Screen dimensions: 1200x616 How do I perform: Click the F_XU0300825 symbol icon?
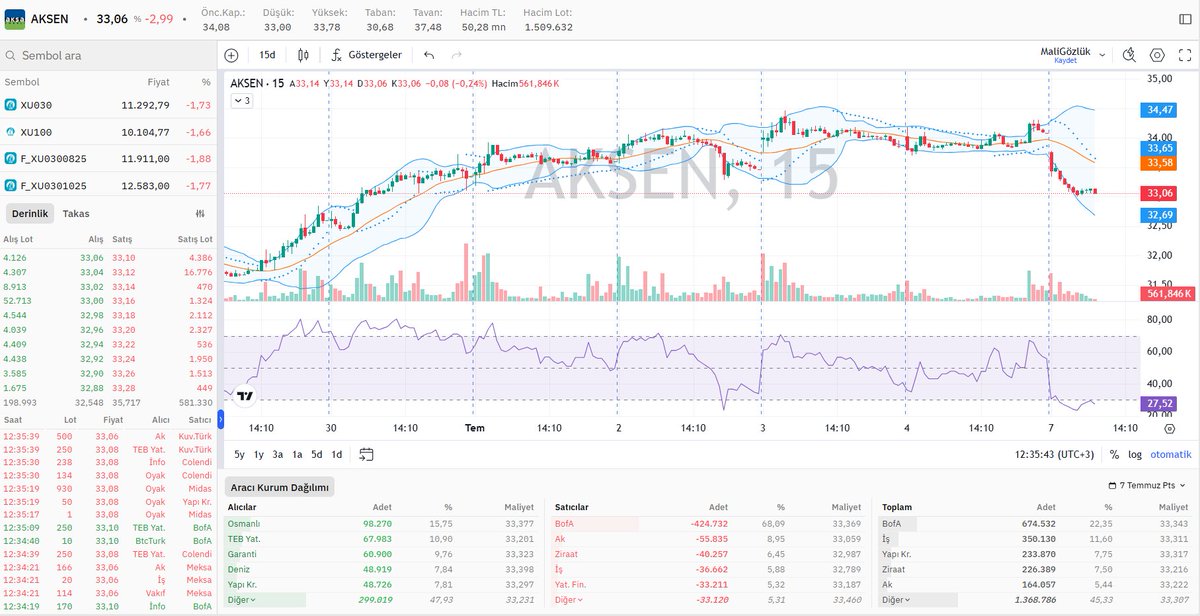click(x=10, y=158)
